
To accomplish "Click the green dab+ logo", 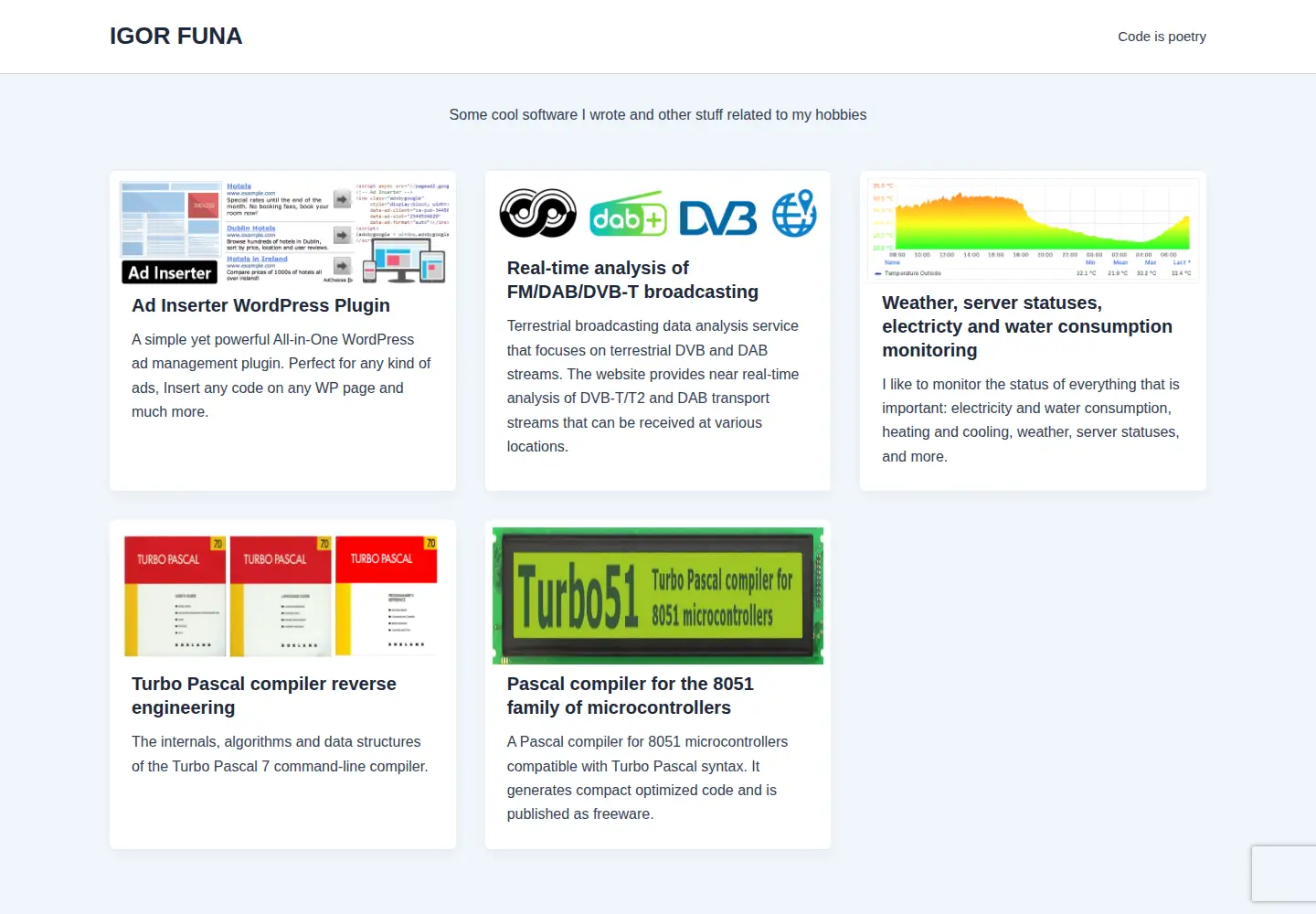I will tap(628, 215).
